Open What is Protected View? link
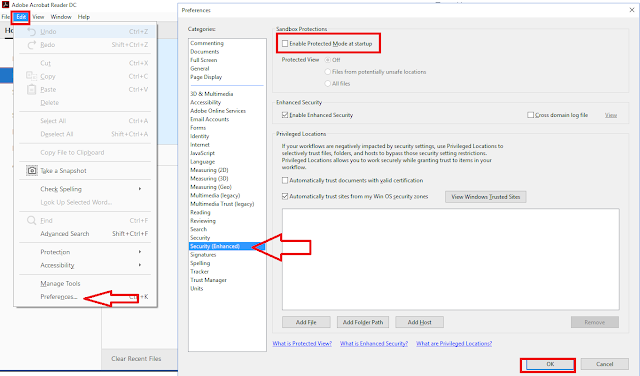640x376 pixels. [x=302, y=344]
